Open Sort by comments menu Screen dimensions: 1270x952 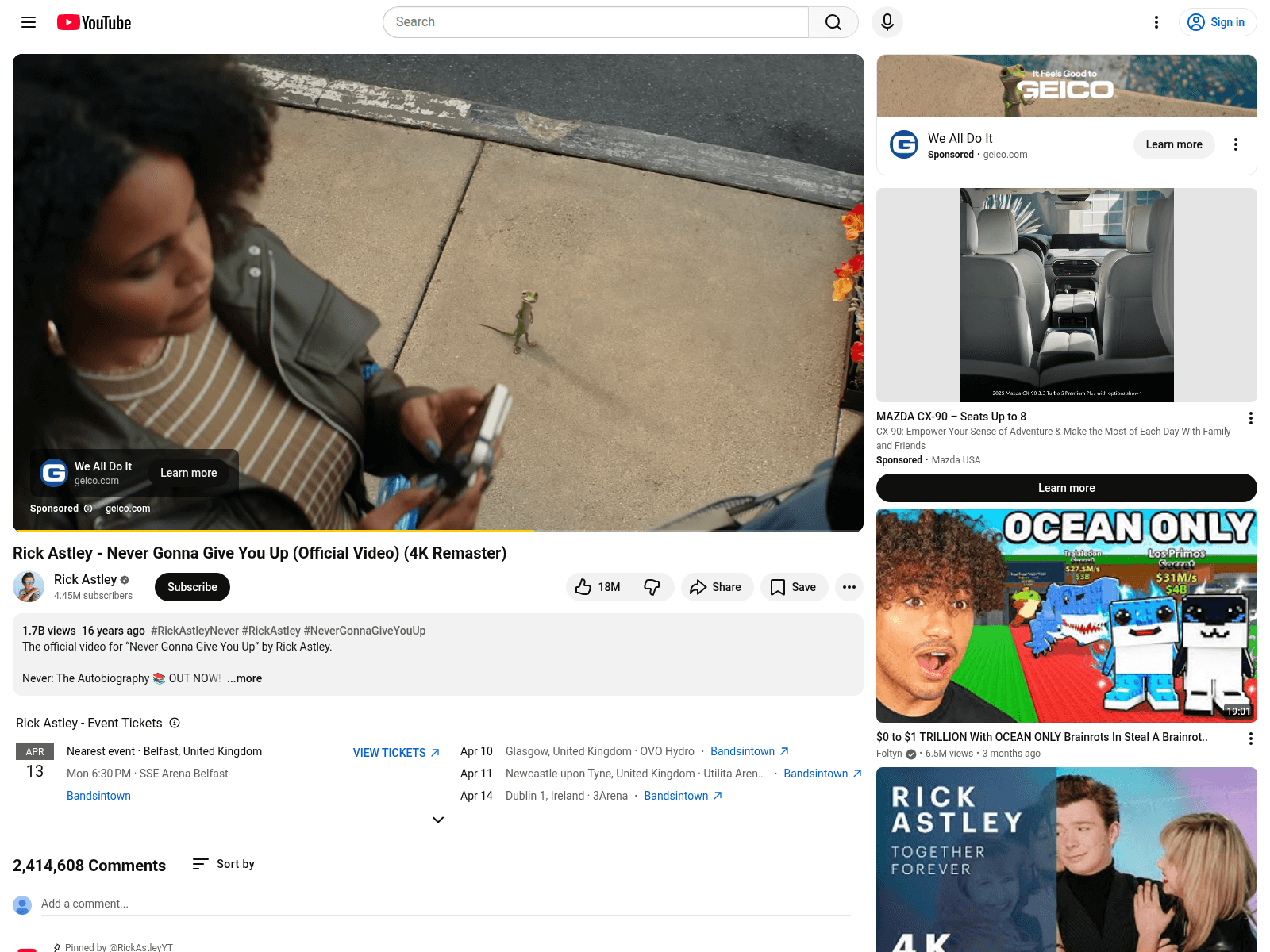(224, 864)
